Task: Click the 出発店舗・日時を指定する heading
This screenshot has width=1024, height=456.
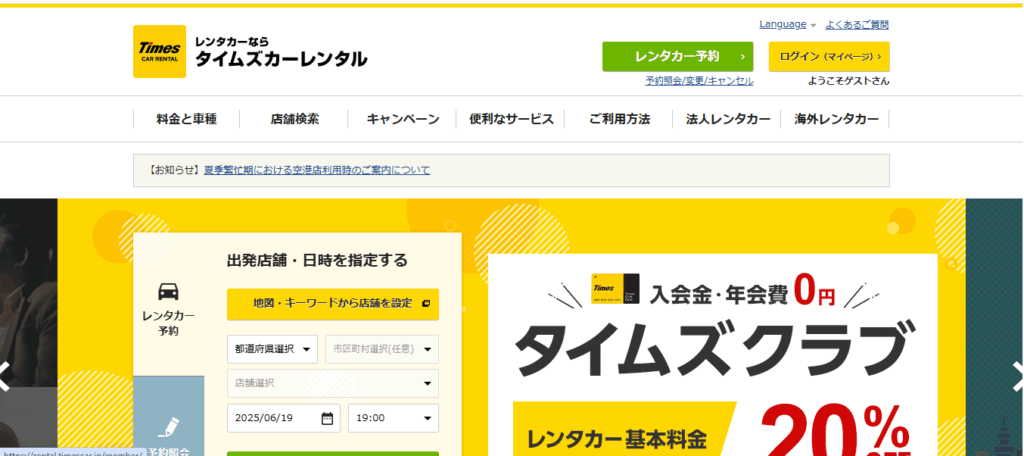Action: pos(317,261)
